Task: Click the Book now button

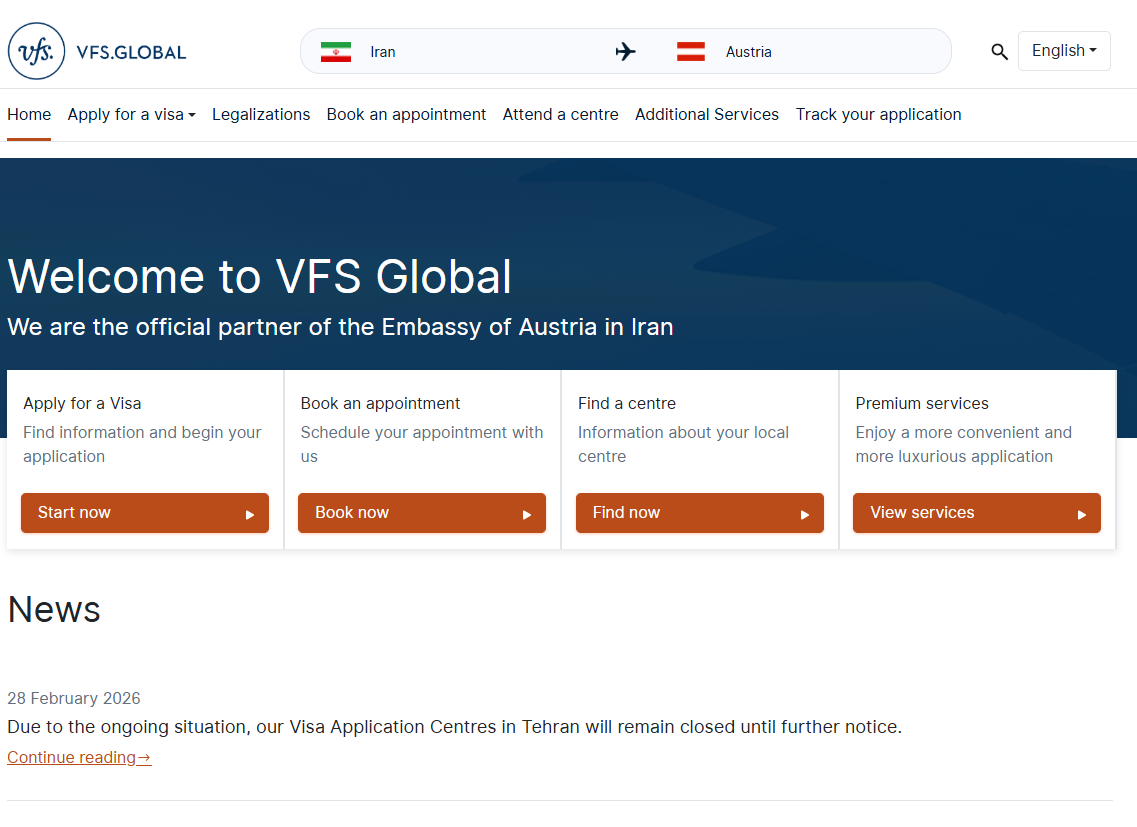Action: (422, 513)
